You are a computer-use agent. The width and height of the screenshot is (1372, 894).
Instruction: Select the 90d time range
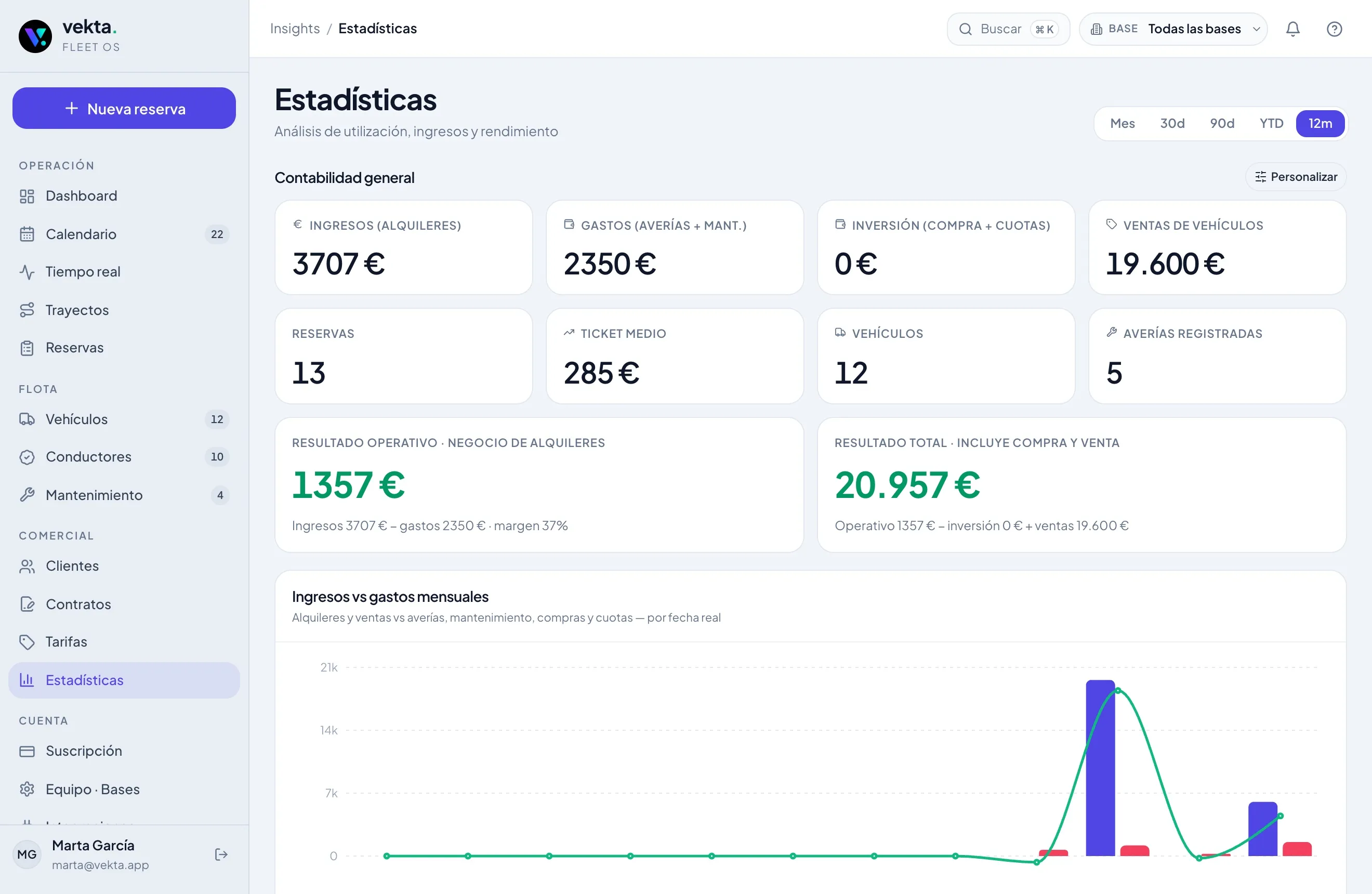pos(1222,123)
